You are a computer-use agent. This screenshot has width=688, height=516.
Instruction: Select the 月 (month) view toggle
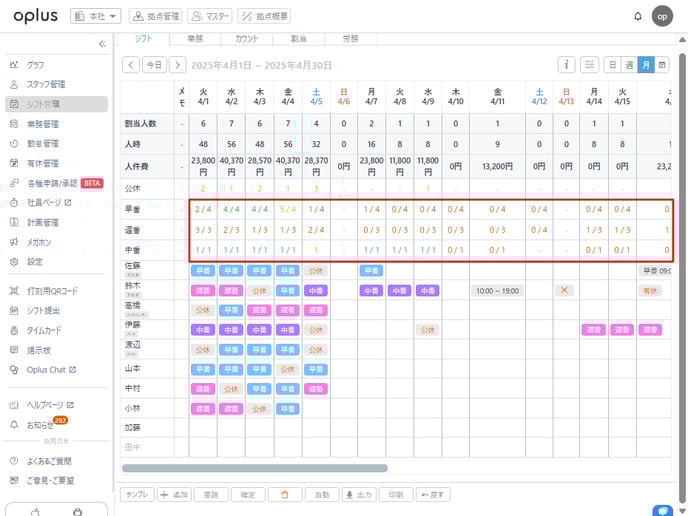pyautogui.click(x=645, y=64)
